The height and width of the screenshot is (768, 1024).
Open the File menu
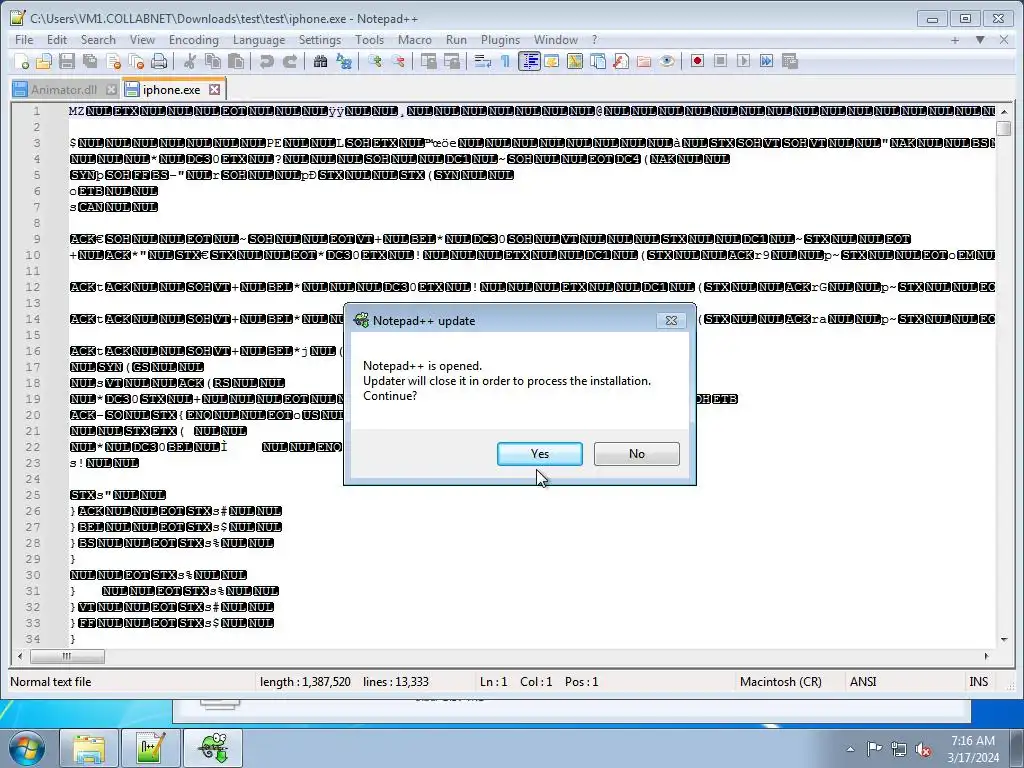(24, 40)
